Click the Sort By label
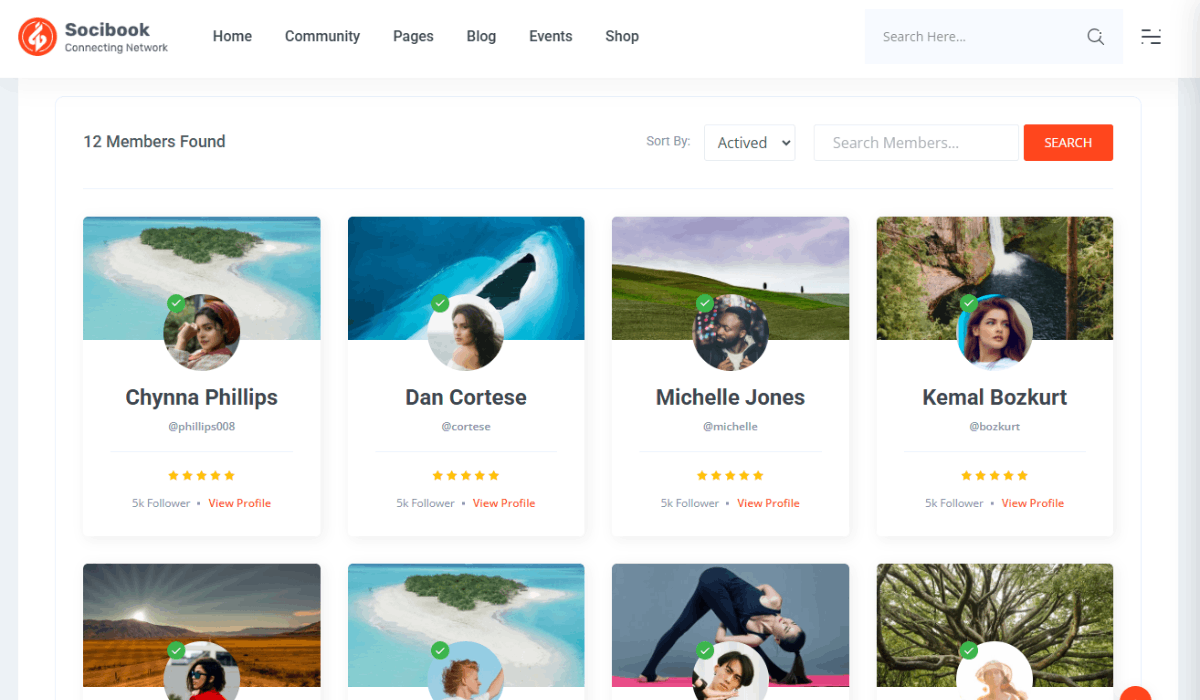This screenshot has width=1200, height=700. 668,141
